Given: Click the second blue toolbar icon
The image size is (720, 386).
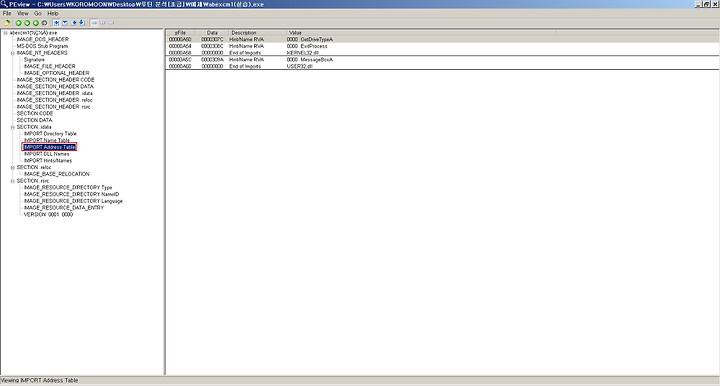Looking at the screenshot, I should (65, 22).
